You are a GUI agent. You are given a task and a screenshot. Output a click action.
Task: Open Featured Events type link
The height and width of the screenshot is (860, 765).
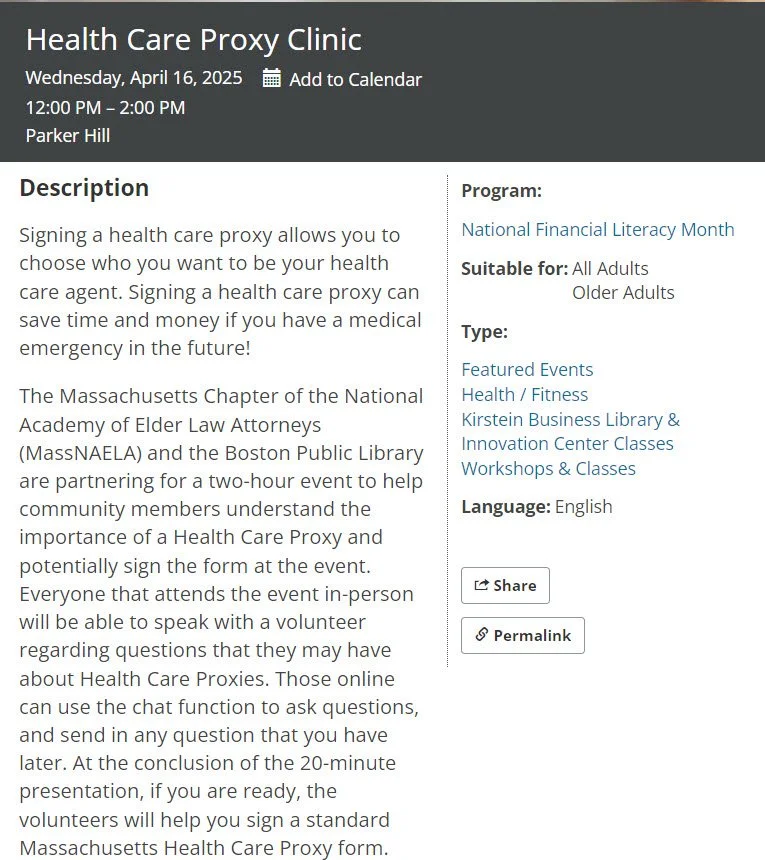[527, 370]
